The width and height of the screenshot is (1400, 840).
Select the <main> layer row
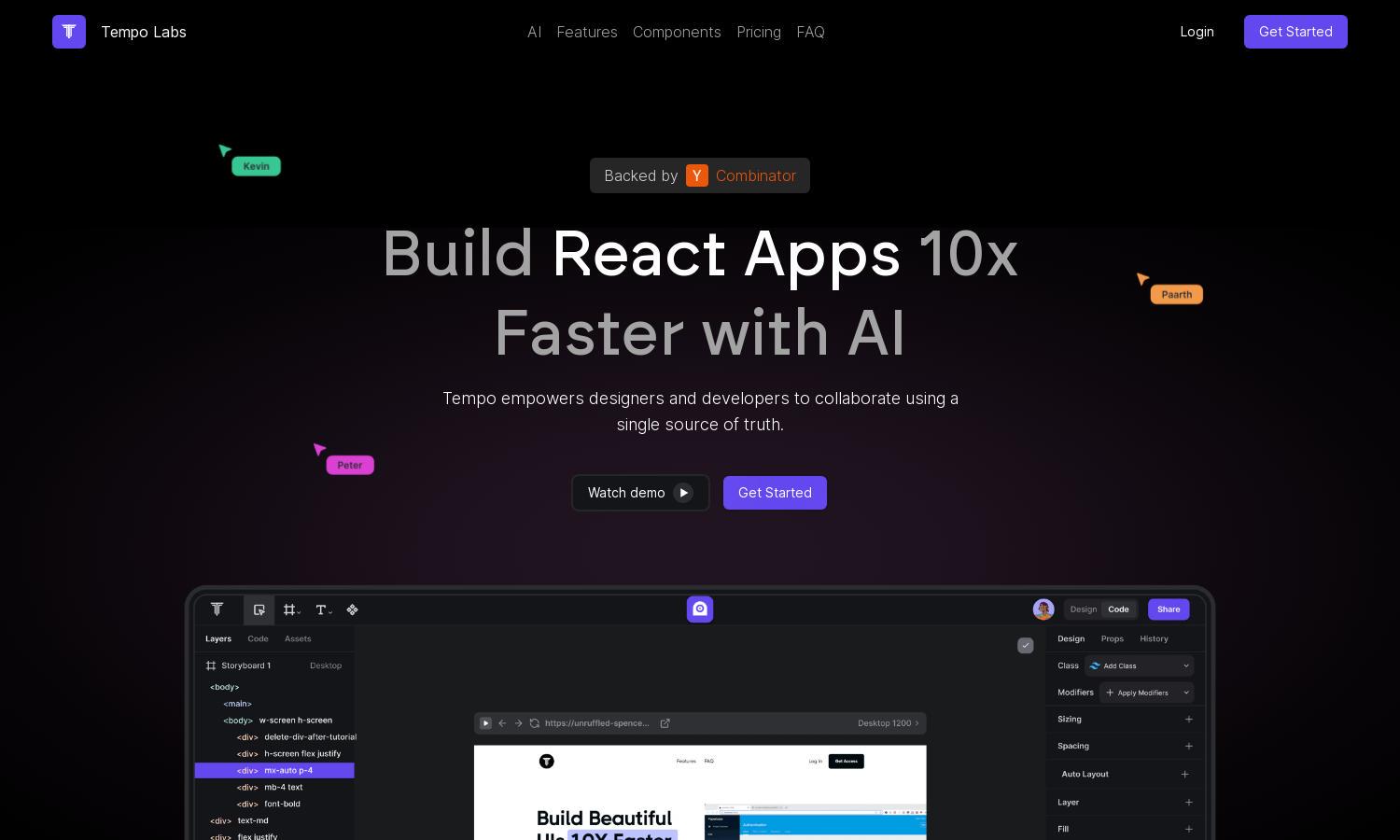(274, 704)
